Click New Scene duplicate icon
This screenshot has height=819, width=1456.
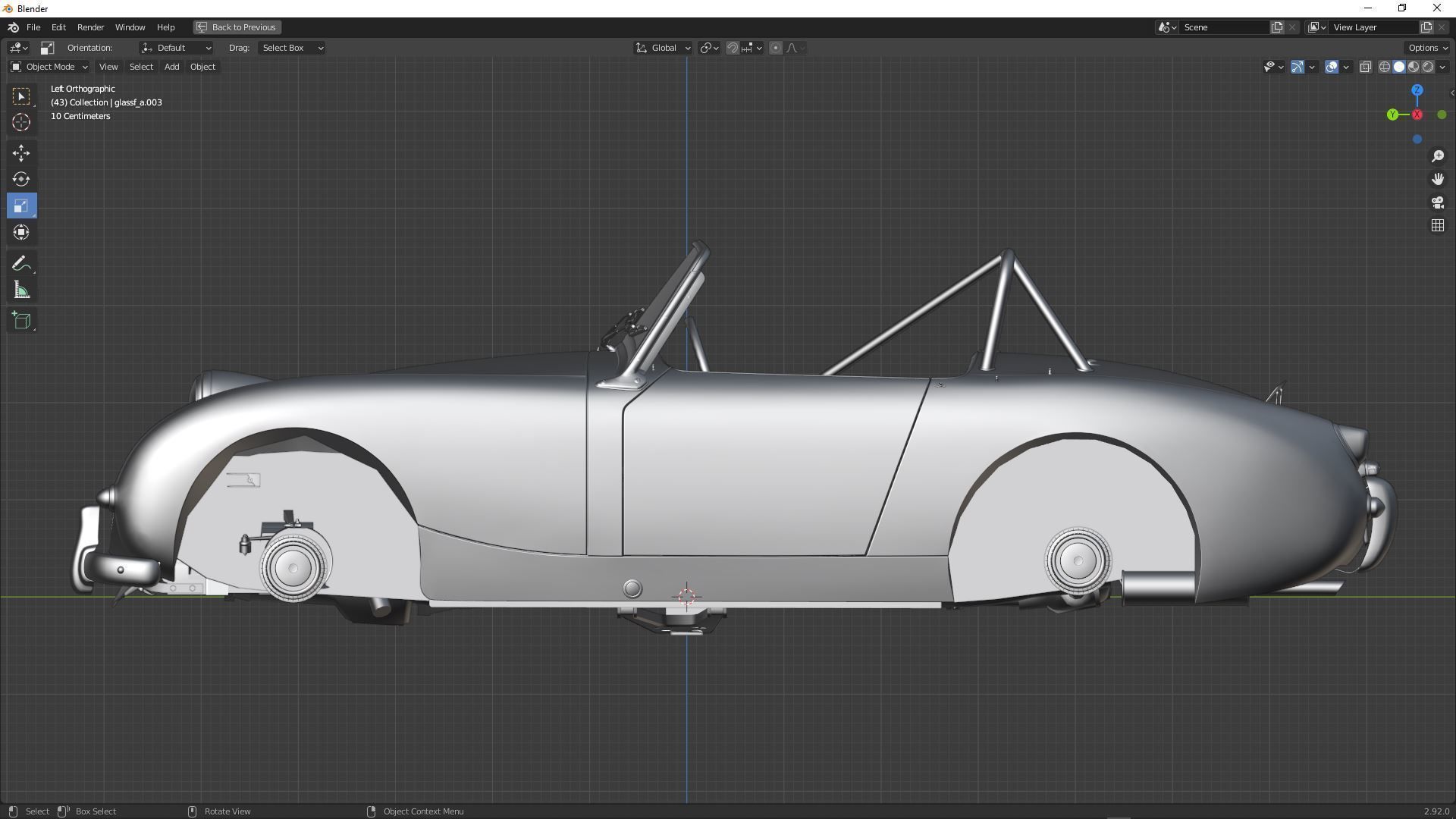[1277, 27]
